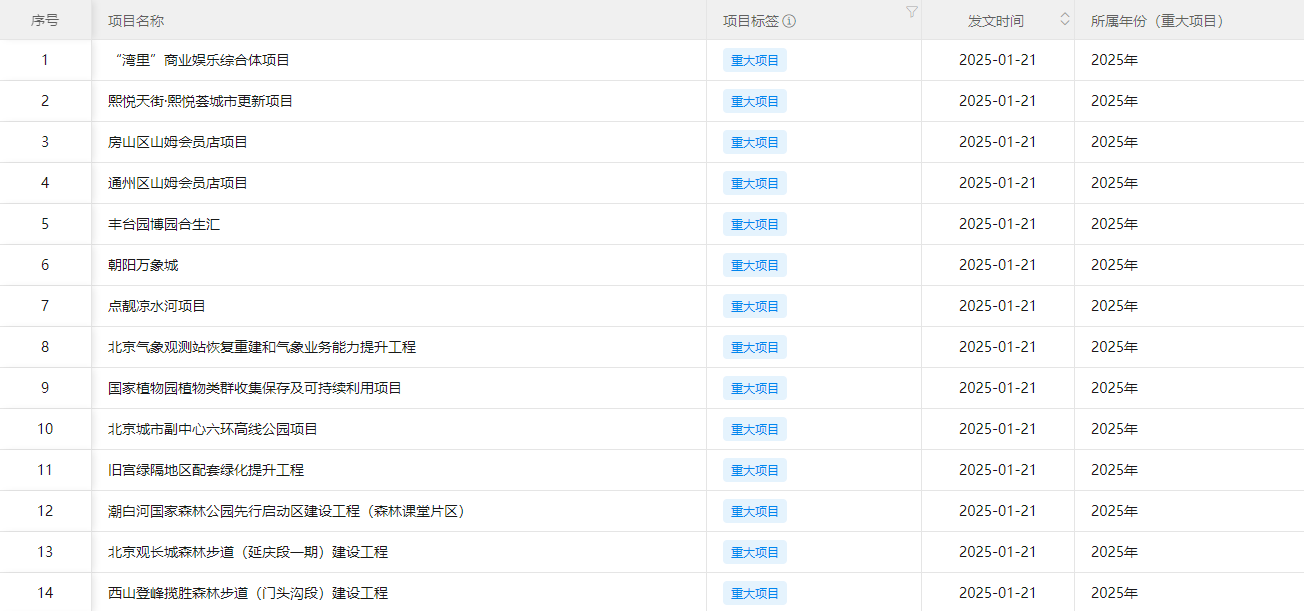This screenshot has height=611, width=1304.
Task: Click the info icon beside 项目标签
Action: point(789,21)
